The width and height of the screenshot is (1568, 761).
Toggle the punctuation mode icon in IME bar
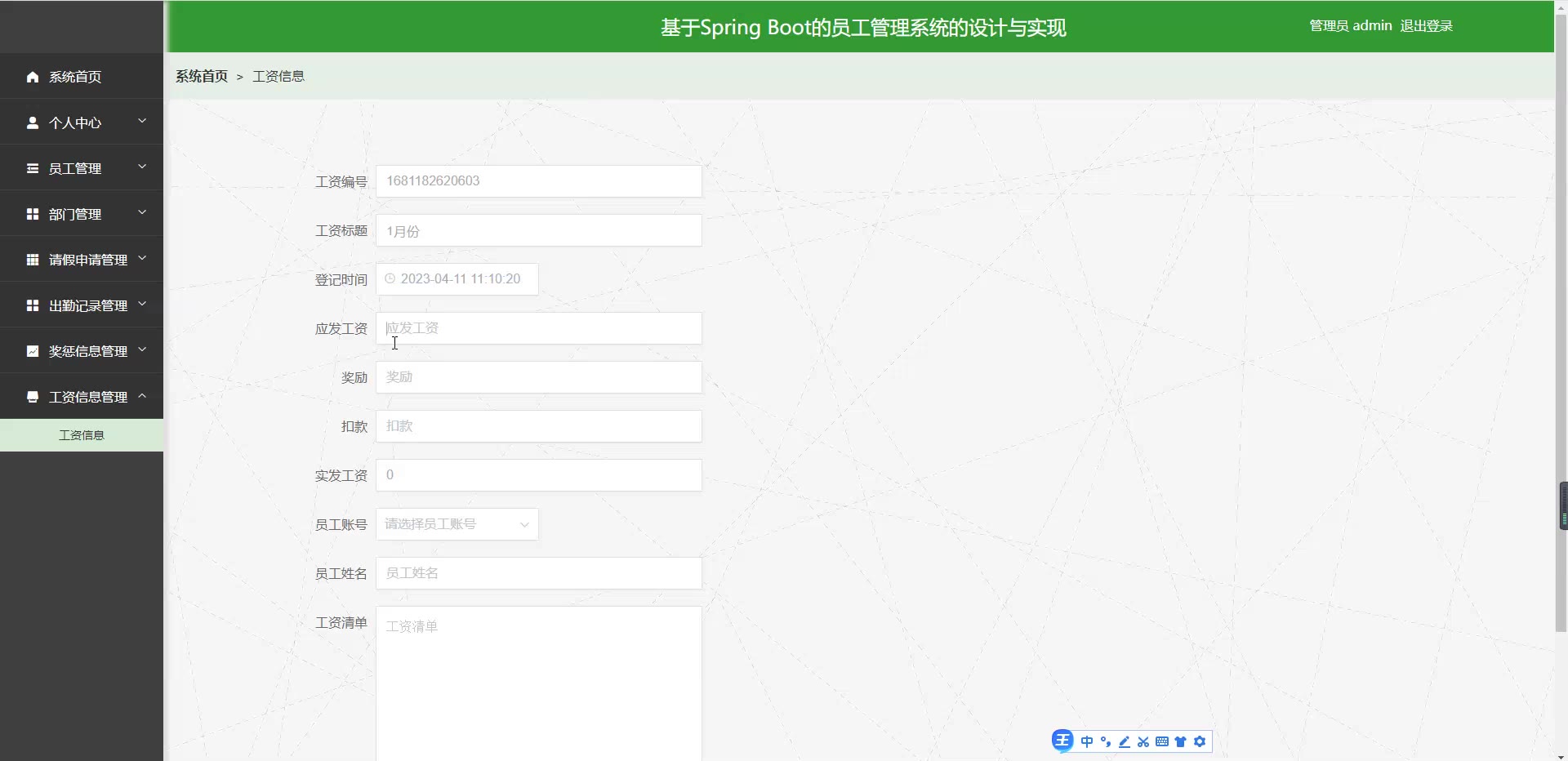point(1106,741)
